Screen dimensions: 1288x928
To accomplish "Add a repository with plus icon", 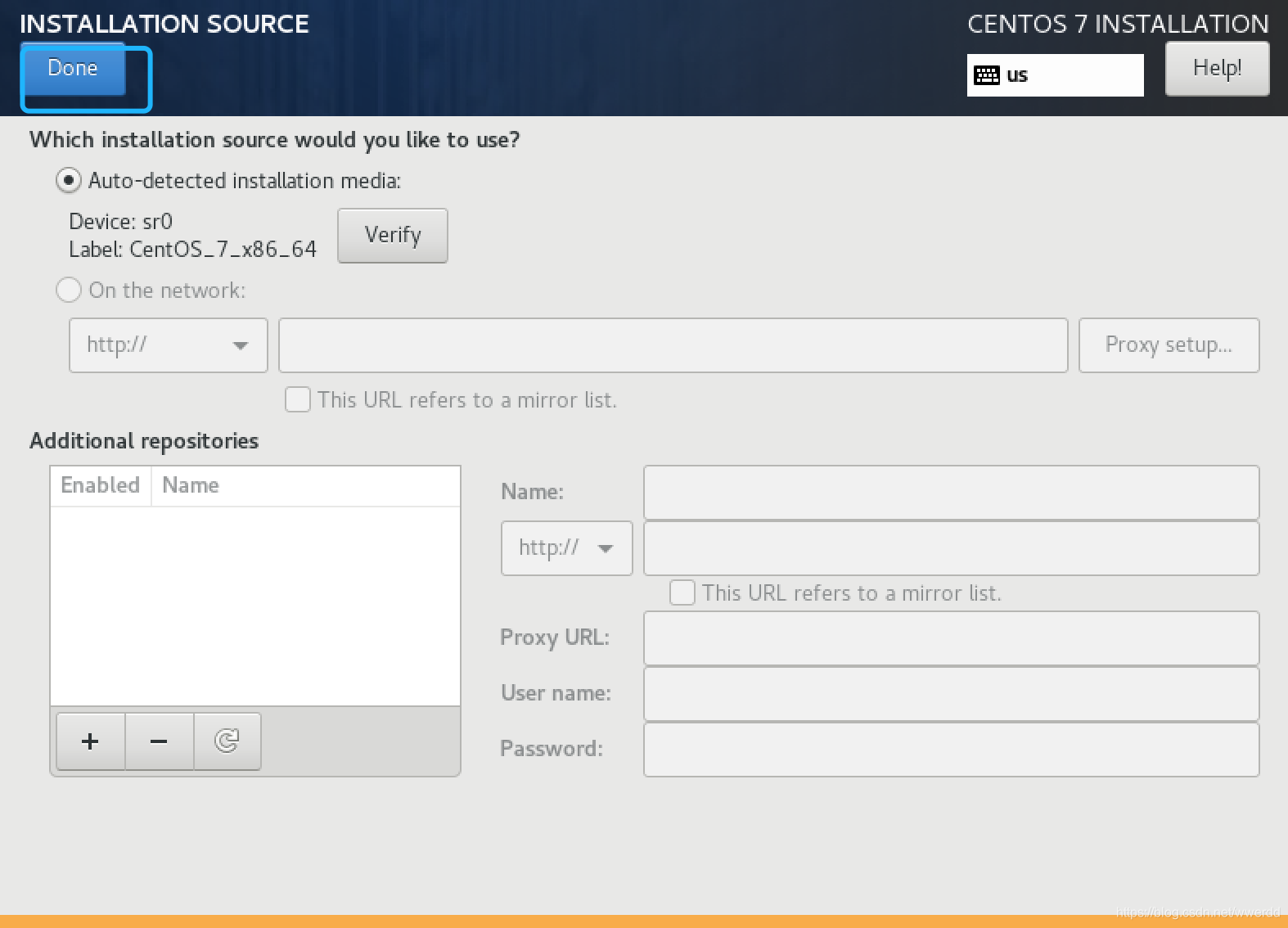I will click(91, 741).
